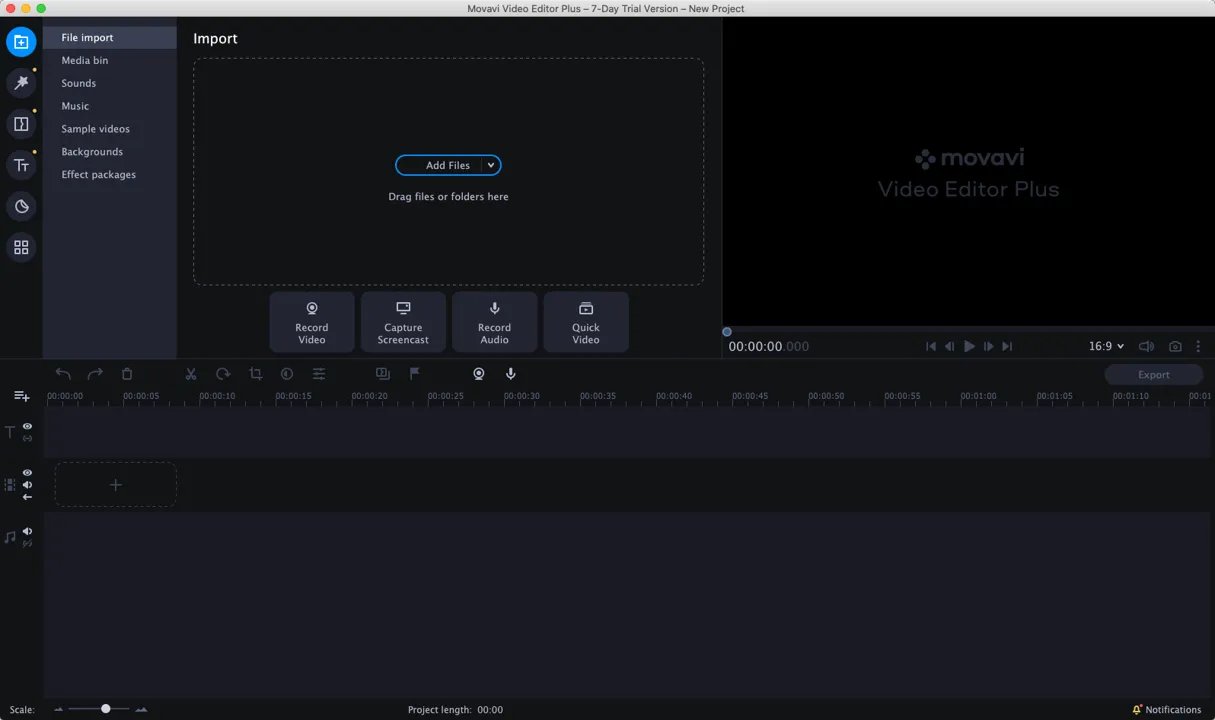This screenshot has height=720, width=1215.
Task: Rotate clip with the rotate icon
Action: pos(223,374)
